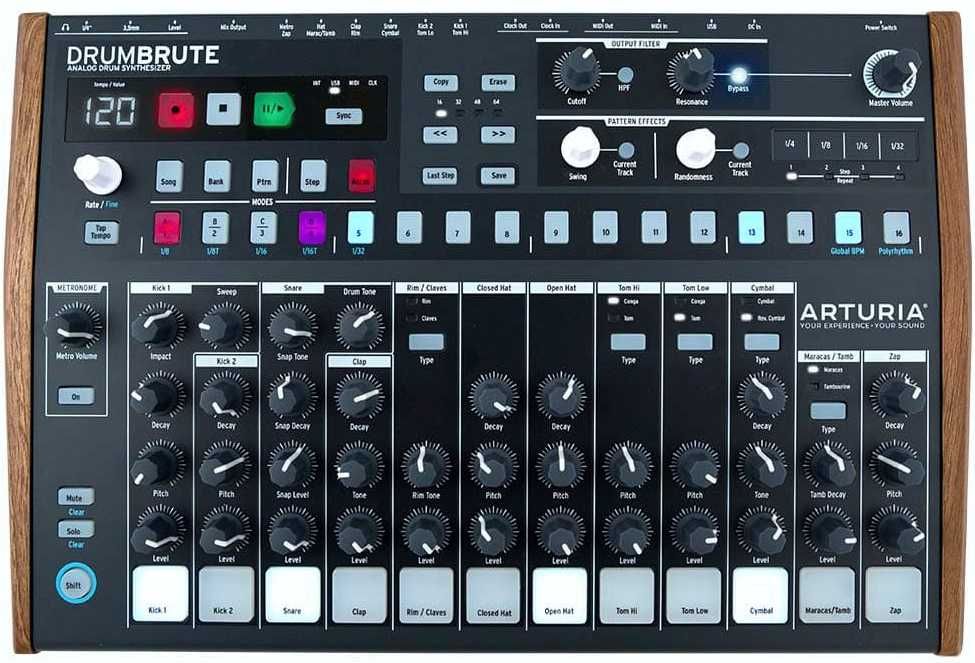Toggle lit step button 5
This screenshot has width=975, height=663.
tap(361, 228)
